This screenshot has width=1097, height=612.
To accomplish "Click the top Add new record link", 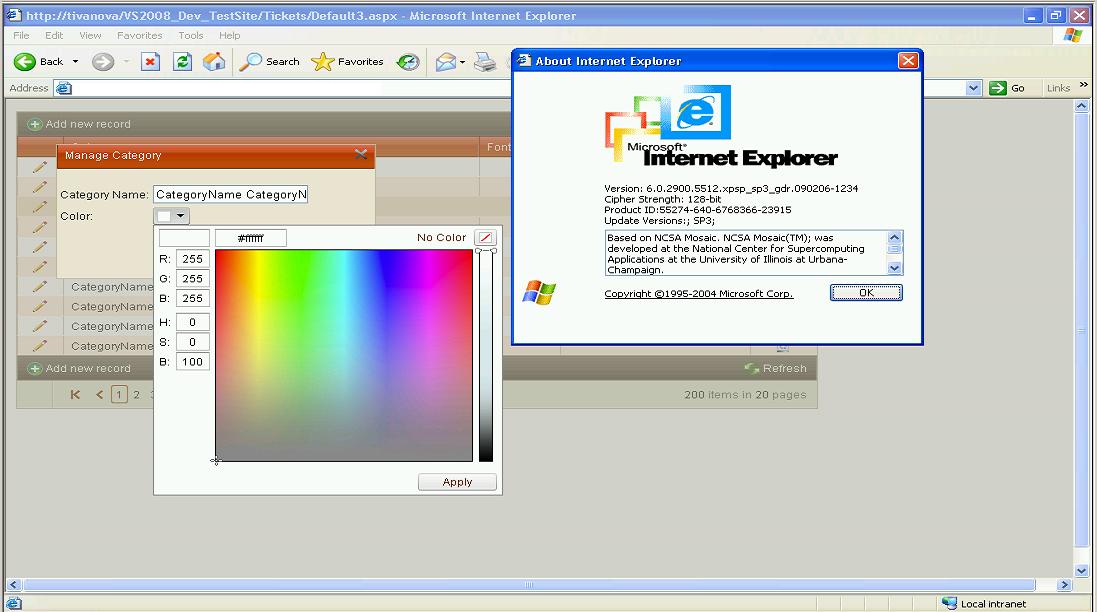I will [x=79, y=124].
